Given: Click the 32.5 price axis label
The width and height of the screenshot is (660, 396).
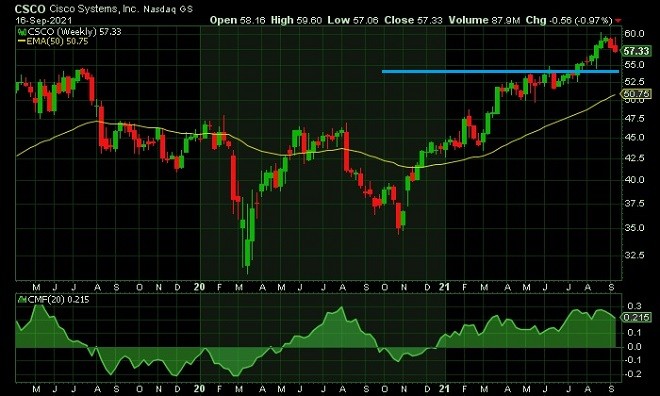Looking at the screenshot, I should point(634,255).
